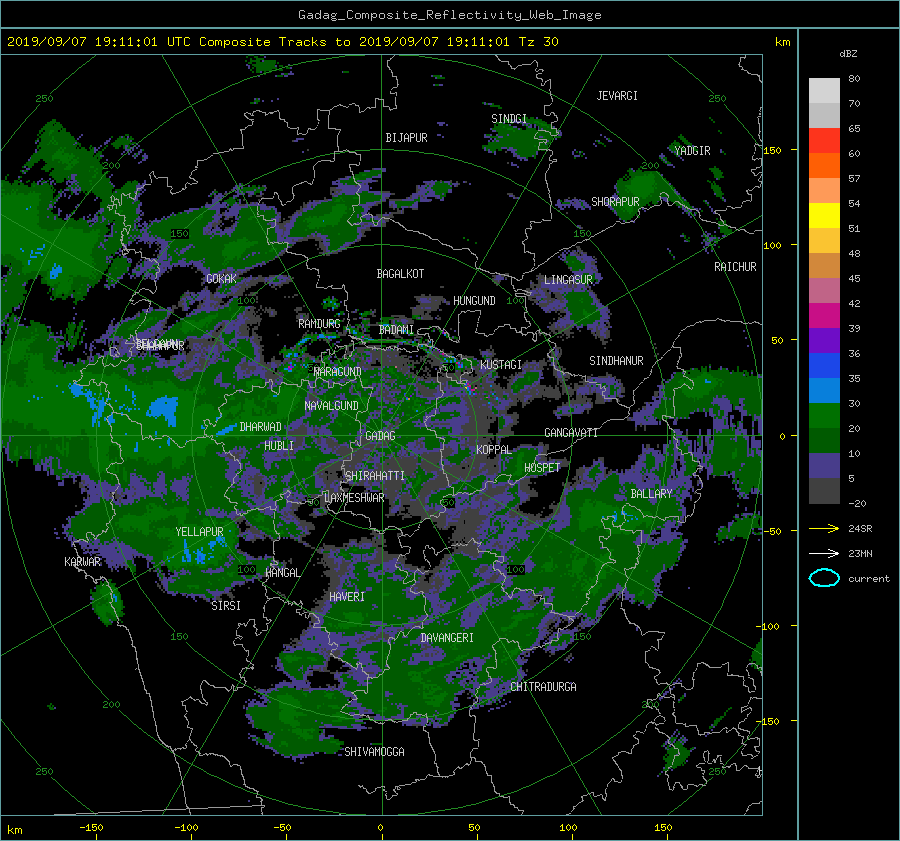
Task: Pick the light blue swatch between 35 and 30 dBZ
Action: tap(824, 390)
